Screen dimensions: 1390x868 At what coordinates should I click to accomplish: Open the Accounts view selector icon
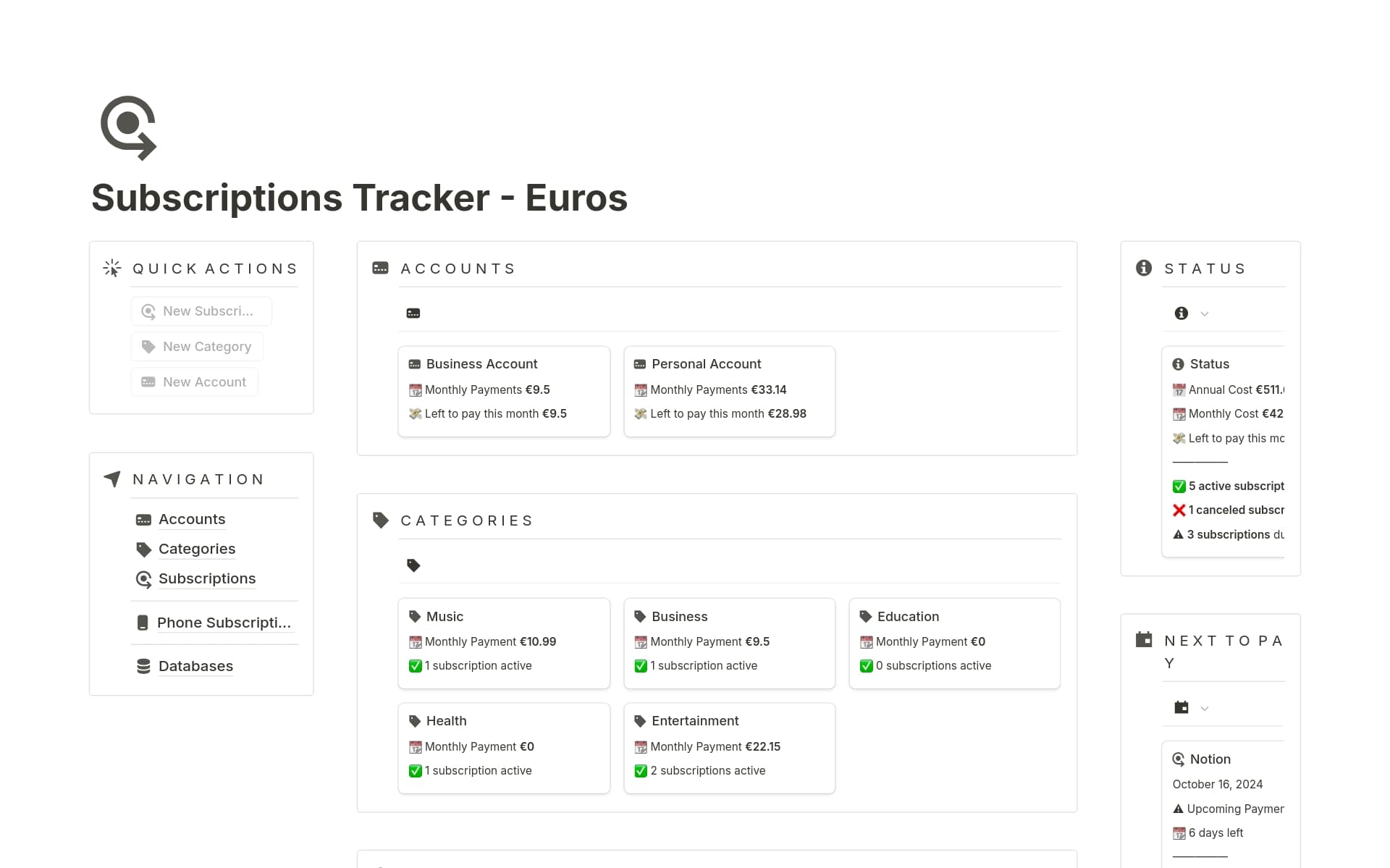pos(413,312)
